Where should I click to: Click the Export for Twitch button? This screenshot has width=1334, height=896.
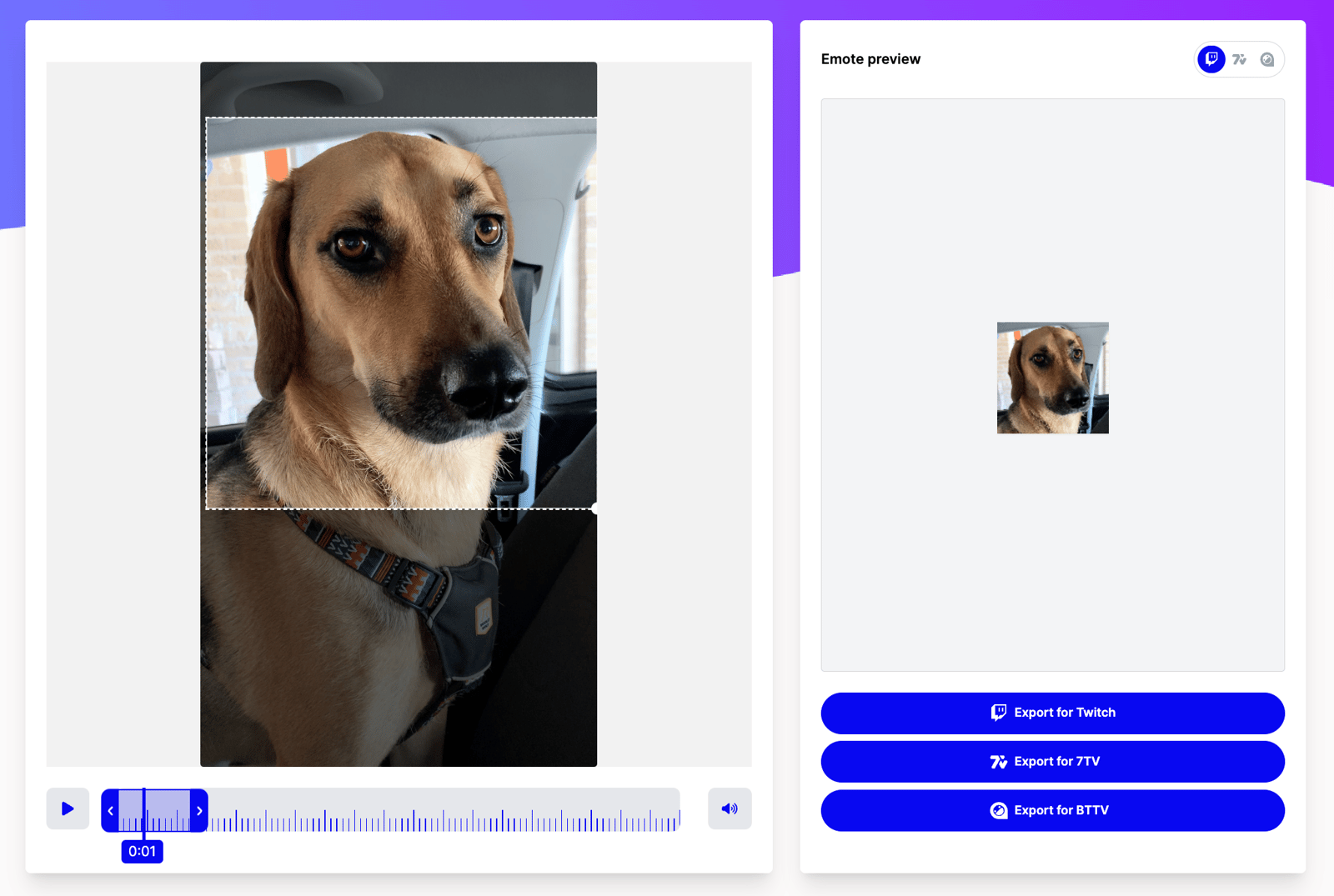click(1052, 713)
